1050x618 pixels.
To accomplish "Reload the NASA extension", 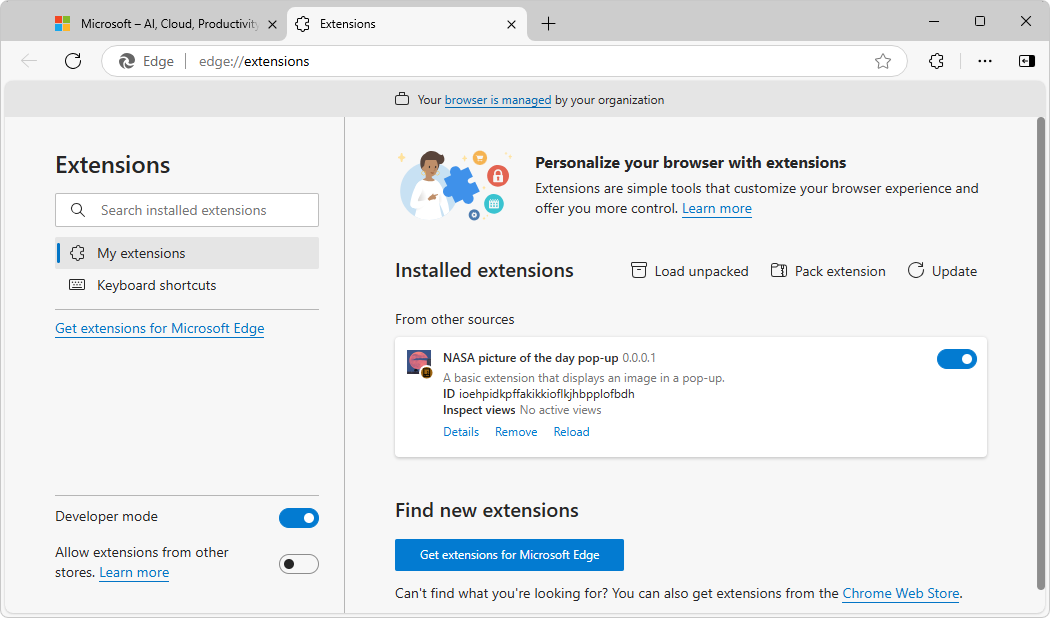I will click(x=571, y=432).
